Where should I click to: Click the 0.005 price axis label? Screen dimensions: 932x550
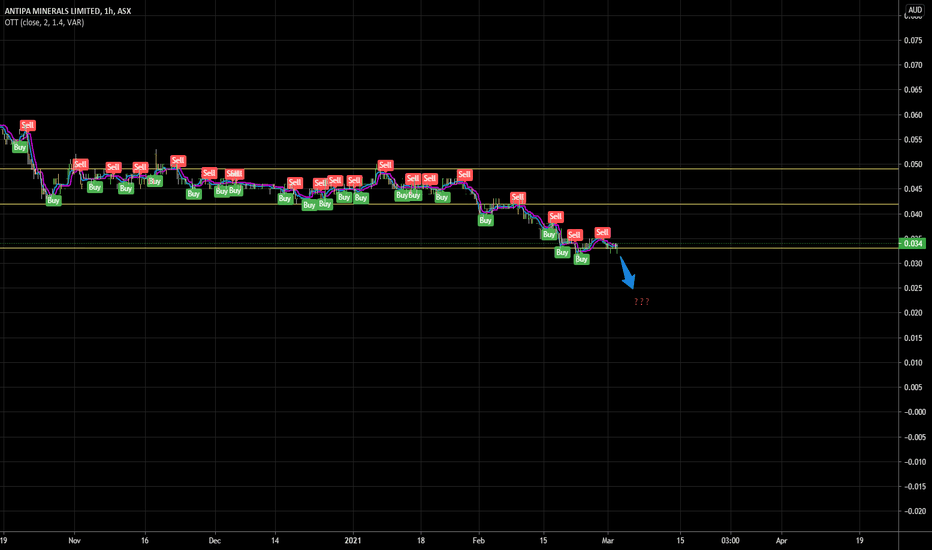[x=913, y=387]
